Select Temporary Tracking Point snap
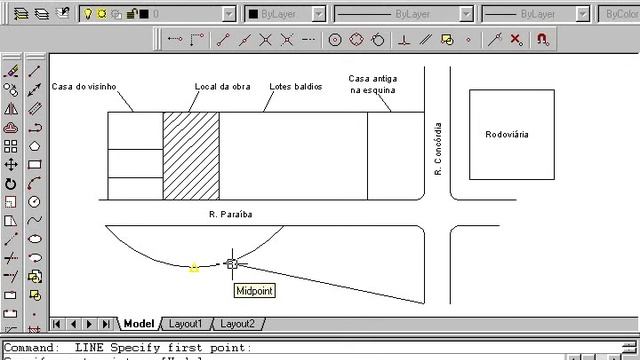This screenshot has height=360, width=640. tap(175, 39)
